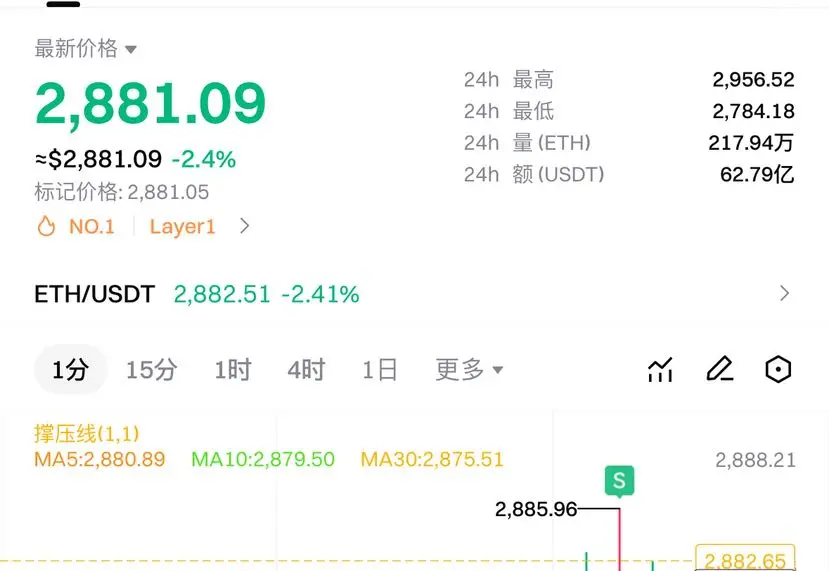Select the 1日 timeframe tab
829x571 pixels.
[x=380, y=369]
